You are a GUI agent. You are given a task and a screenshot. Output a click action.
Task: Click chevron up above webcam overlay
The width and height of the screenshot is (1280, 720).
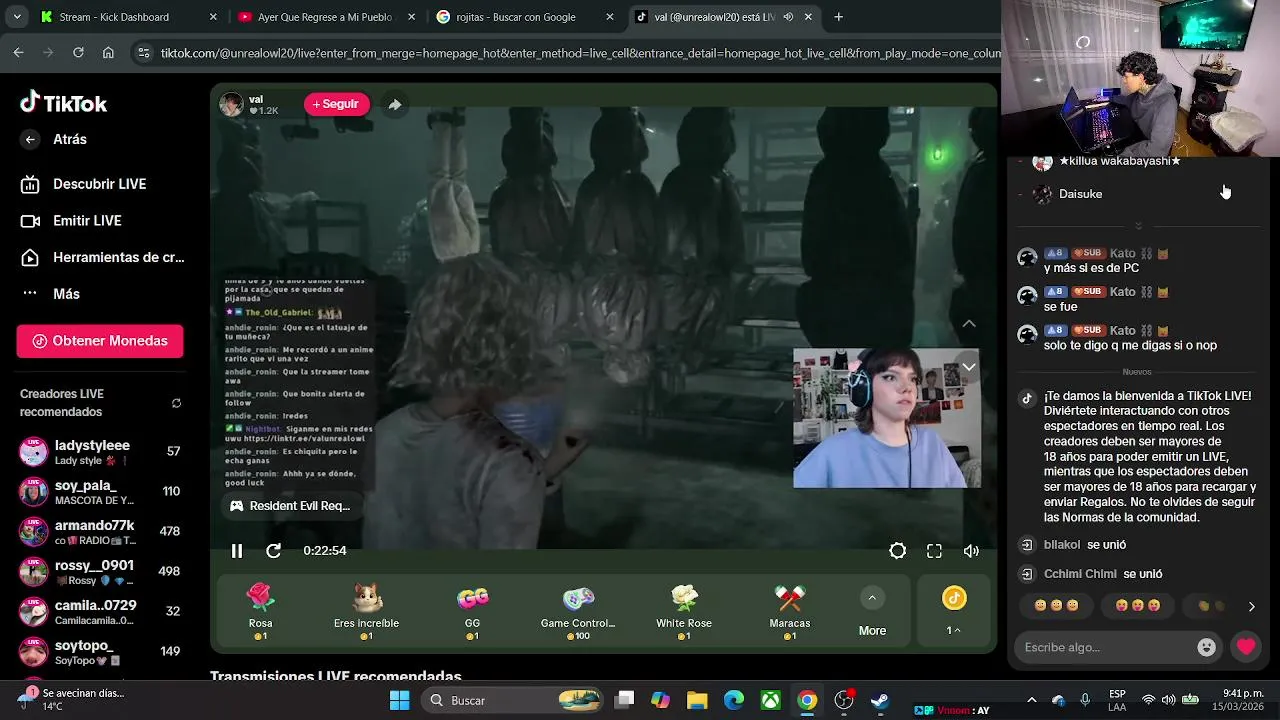tap(968, 324)
